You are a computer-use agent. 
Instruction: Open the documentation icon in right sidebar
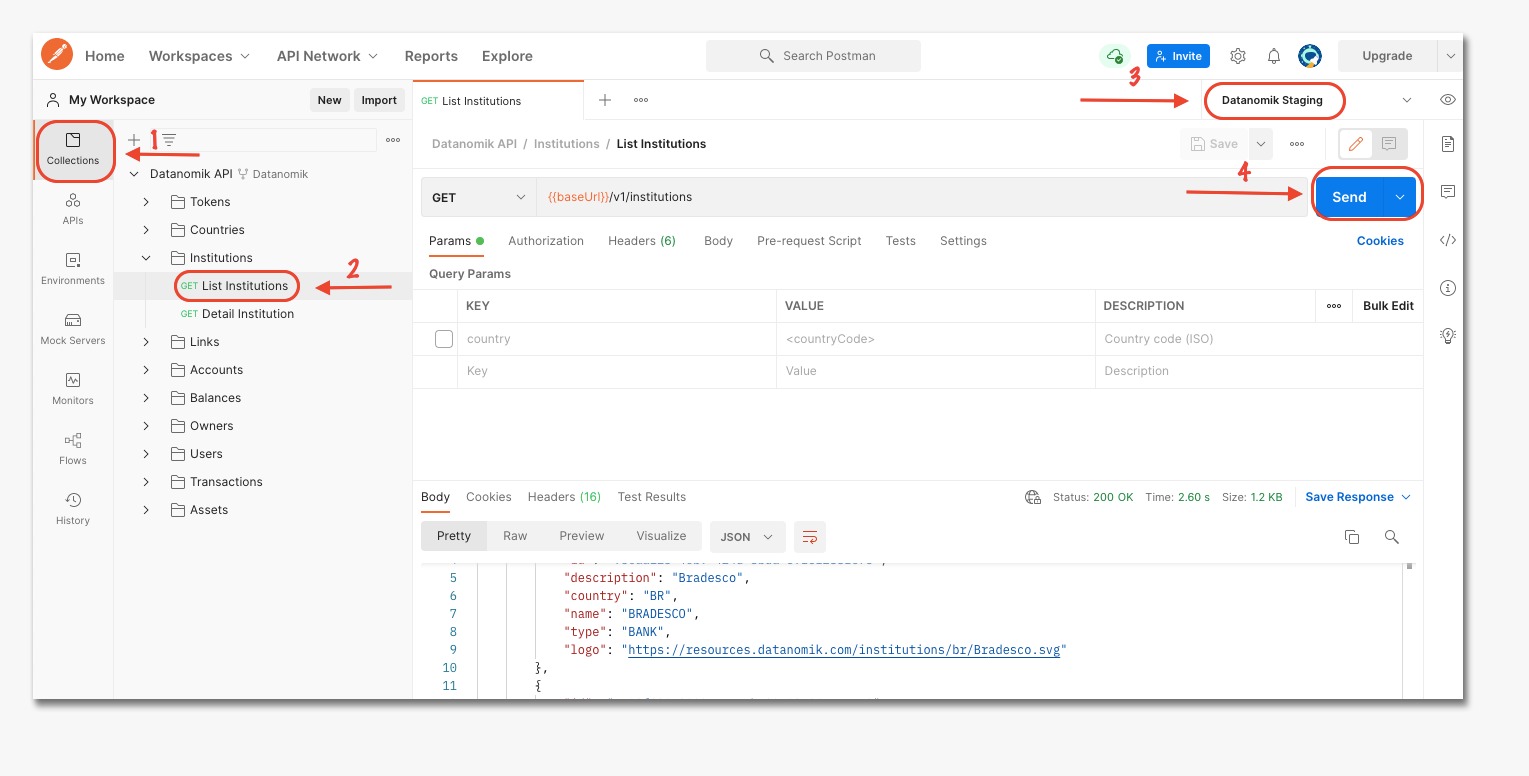1447,144
